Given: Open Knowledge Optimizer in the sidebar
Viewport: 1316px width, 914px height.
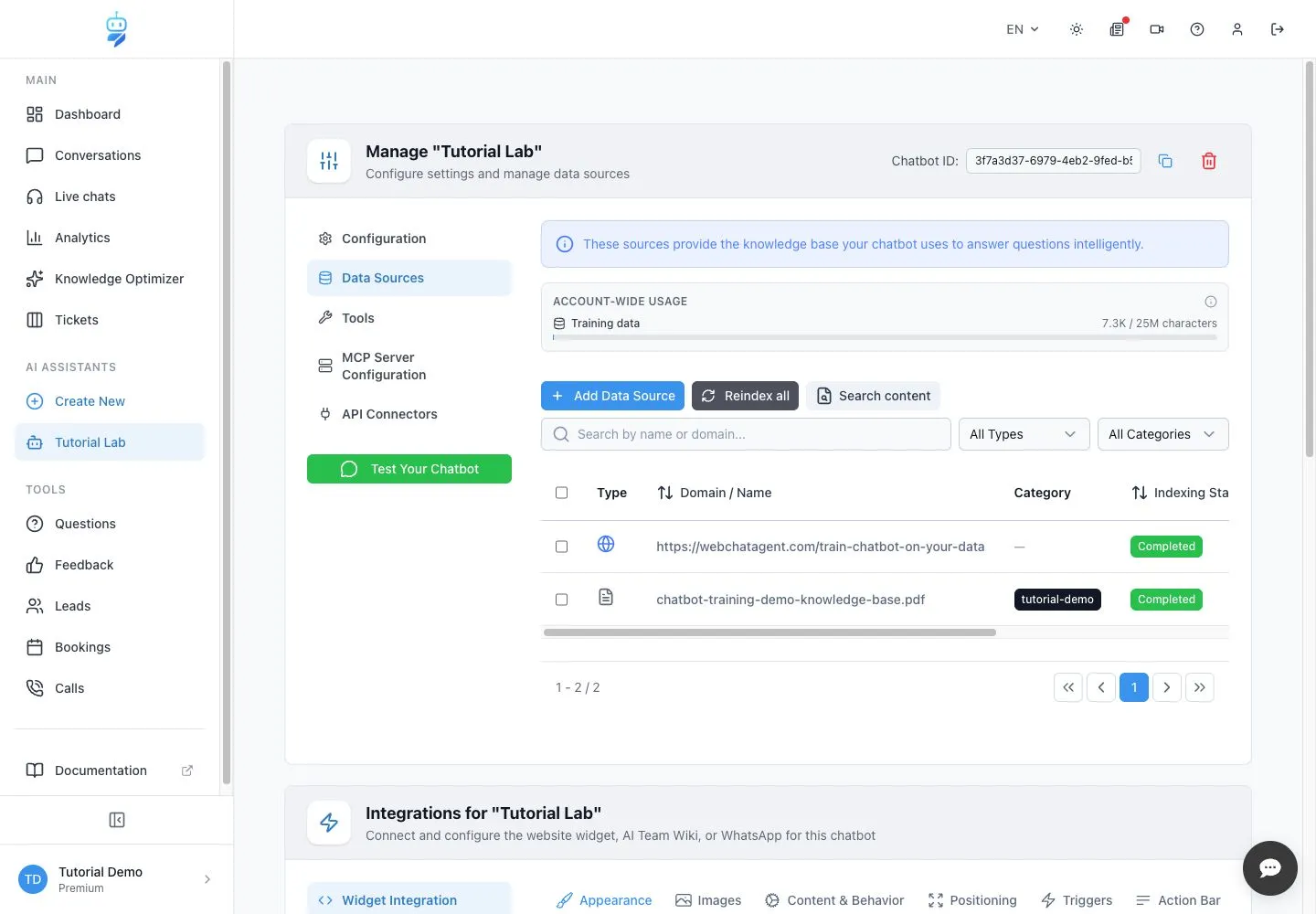Looking at the screenshot, I should coord(110,279).
